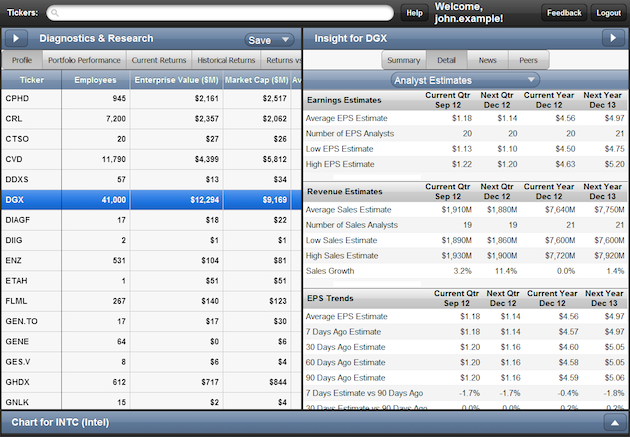Open the Save dropdown menu
The image size is (630, 437).
(x=269, y=40)
